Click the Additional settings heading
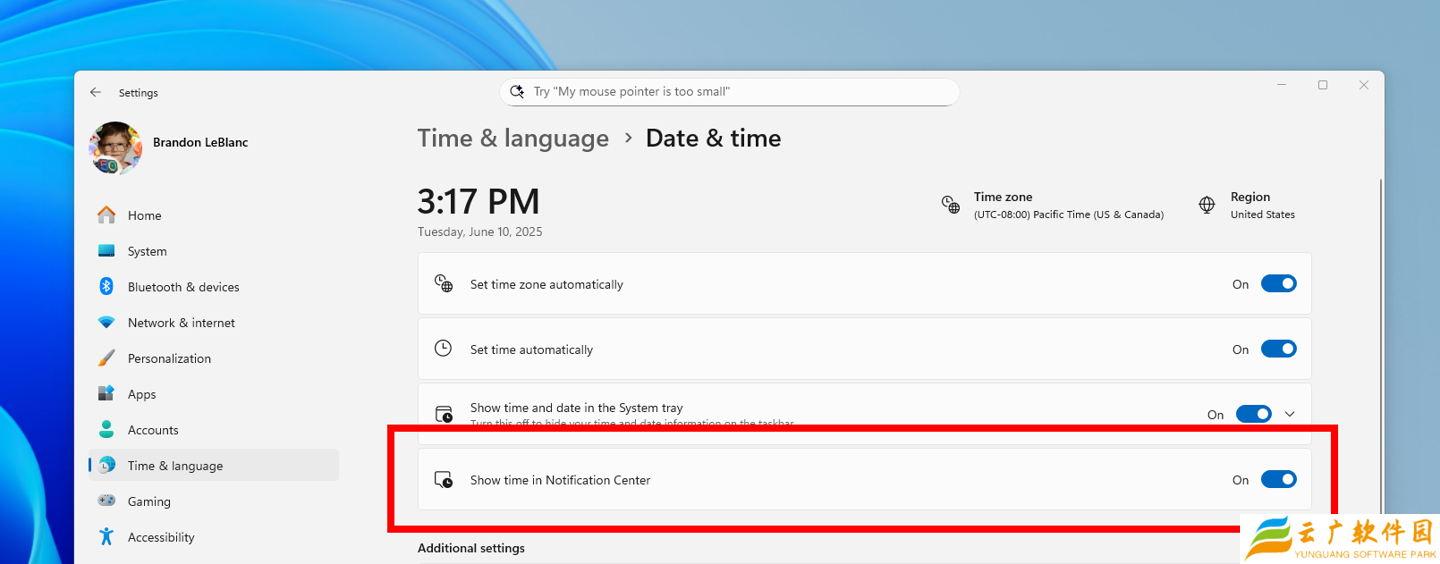1440x564 pixels. coord(471,548)
